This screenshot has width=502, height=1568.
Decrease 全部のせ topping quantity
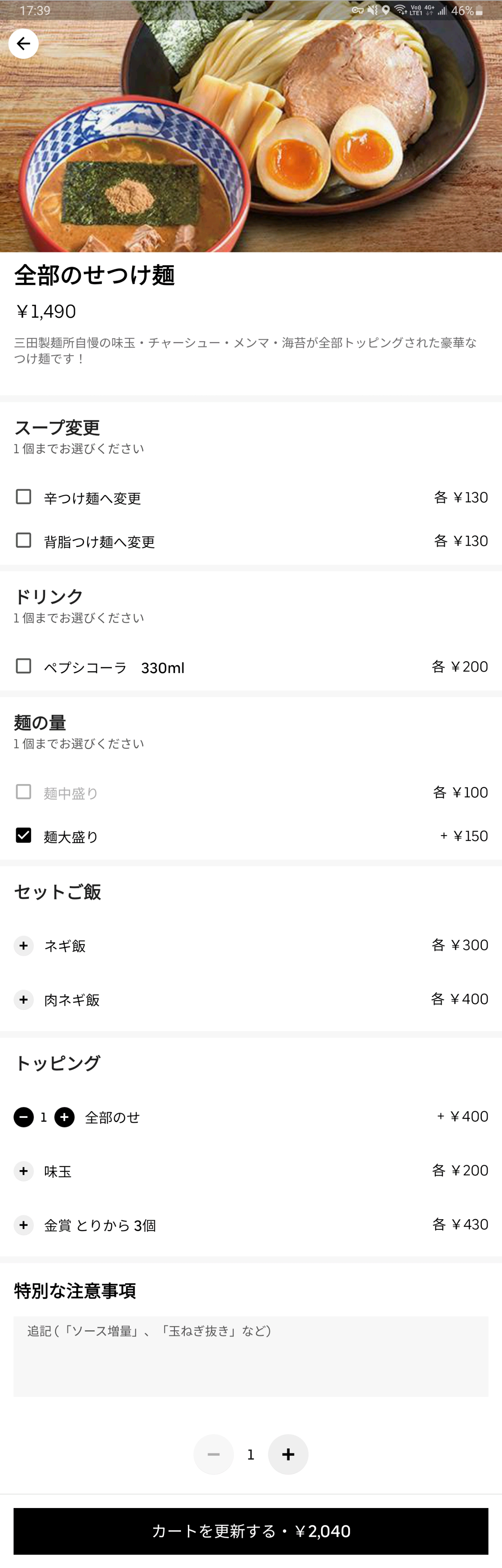pyautogui.click(x=24, y=1117)
